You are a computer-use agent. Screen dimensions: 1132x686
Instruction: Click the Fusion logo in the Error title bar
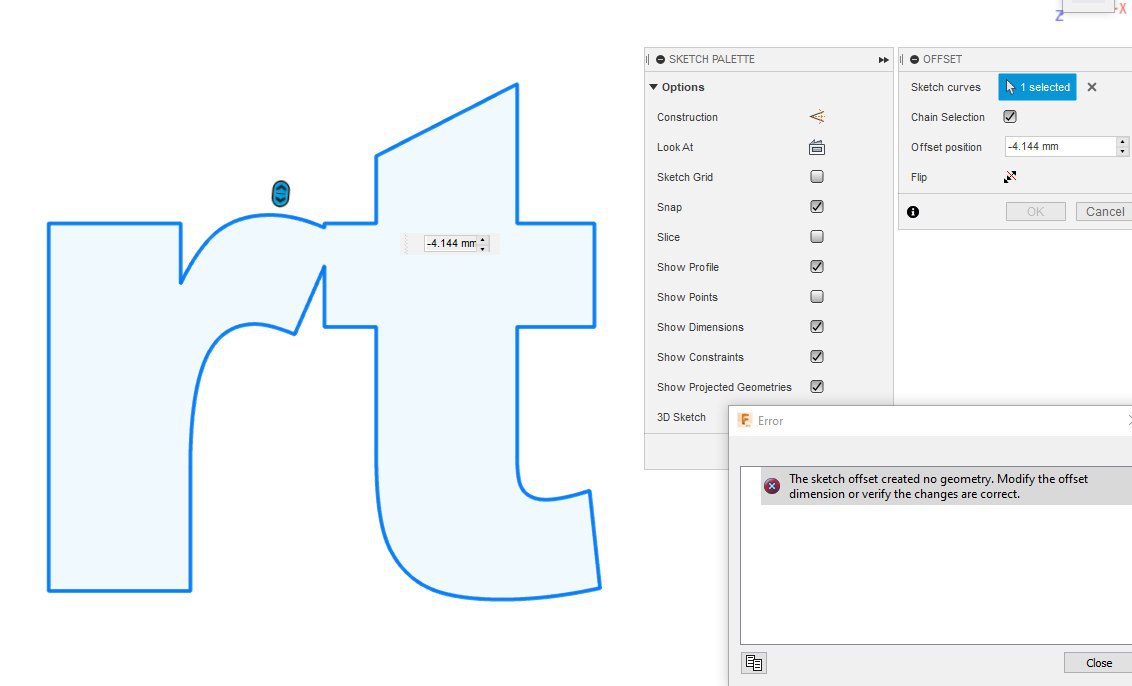[744, 420]
